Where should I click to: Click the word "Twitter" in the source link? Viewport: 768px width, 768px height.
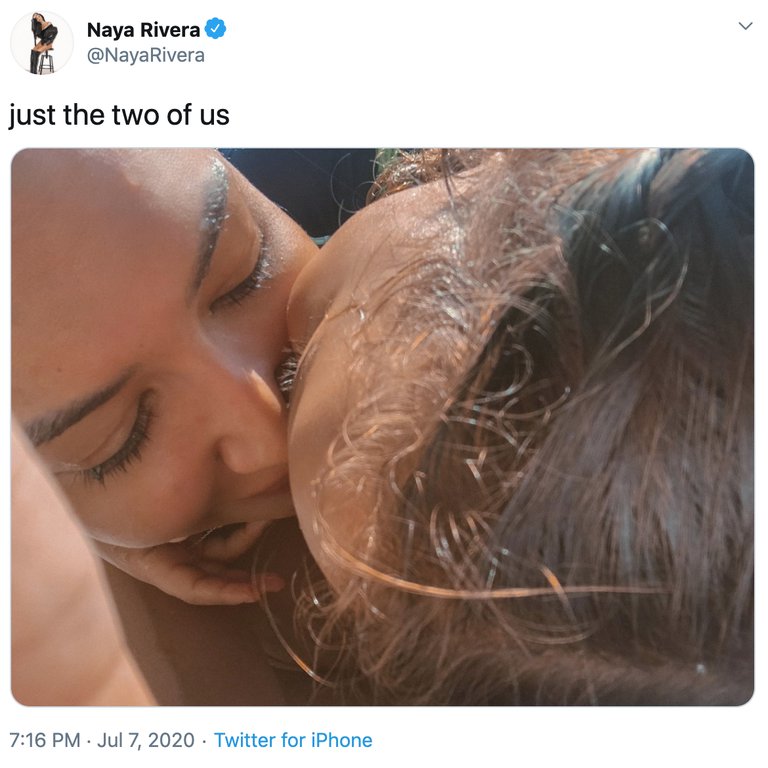tap(245, 740)
